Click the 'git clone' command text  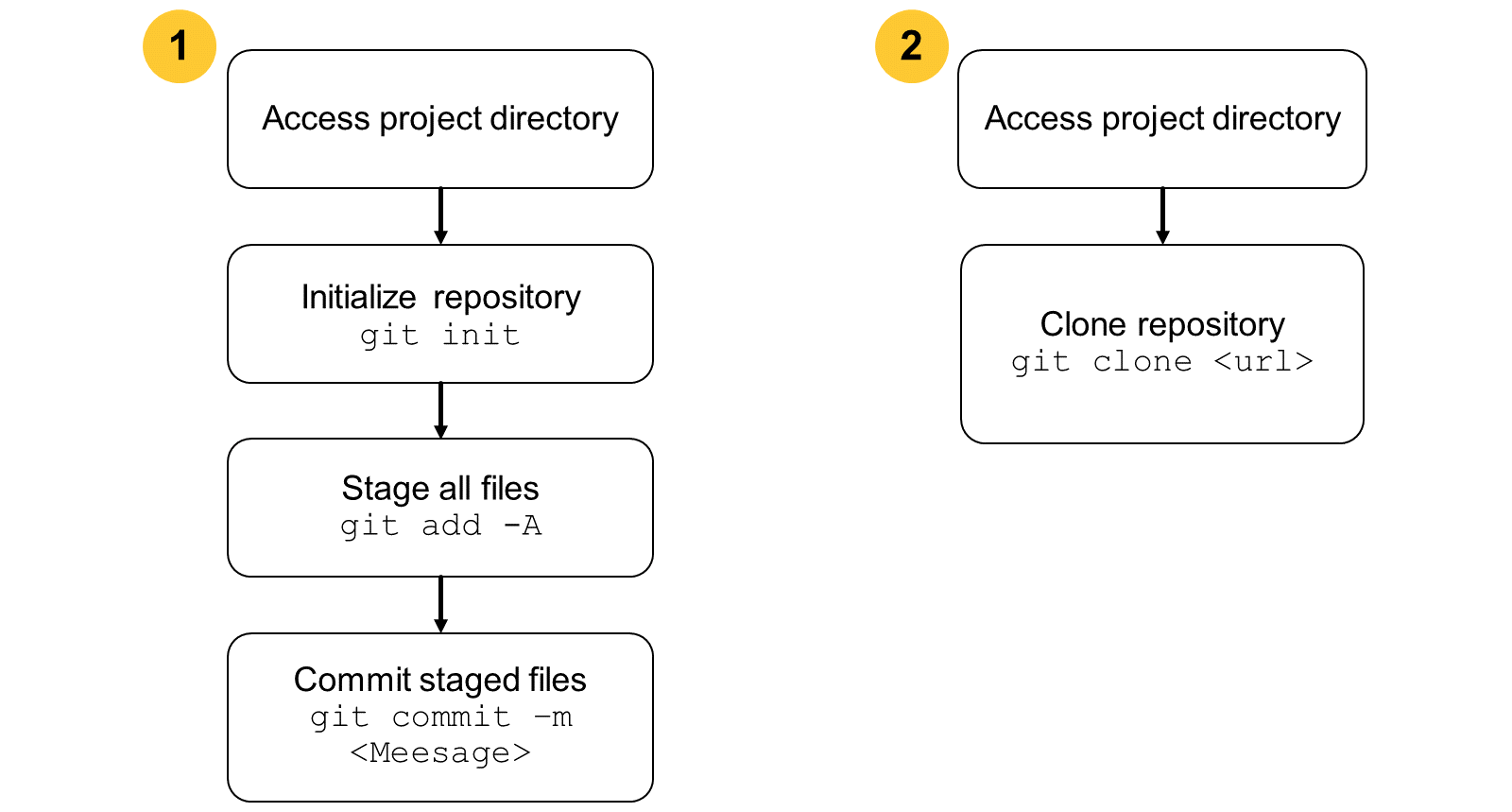click(x=1102, y=361)
